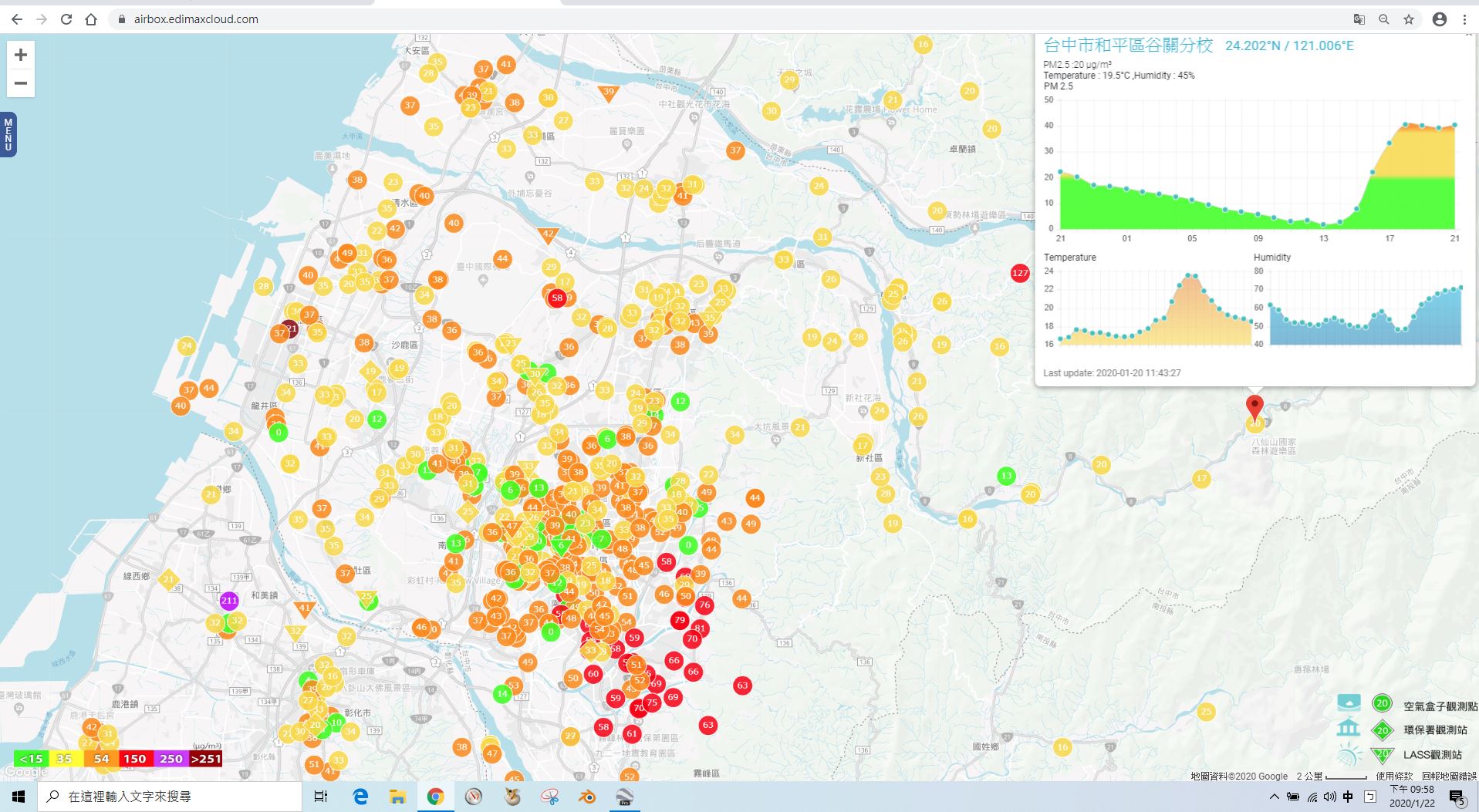1479x812 pixels.
Task: Reload the airbox page
Action: tap(66, 19)
